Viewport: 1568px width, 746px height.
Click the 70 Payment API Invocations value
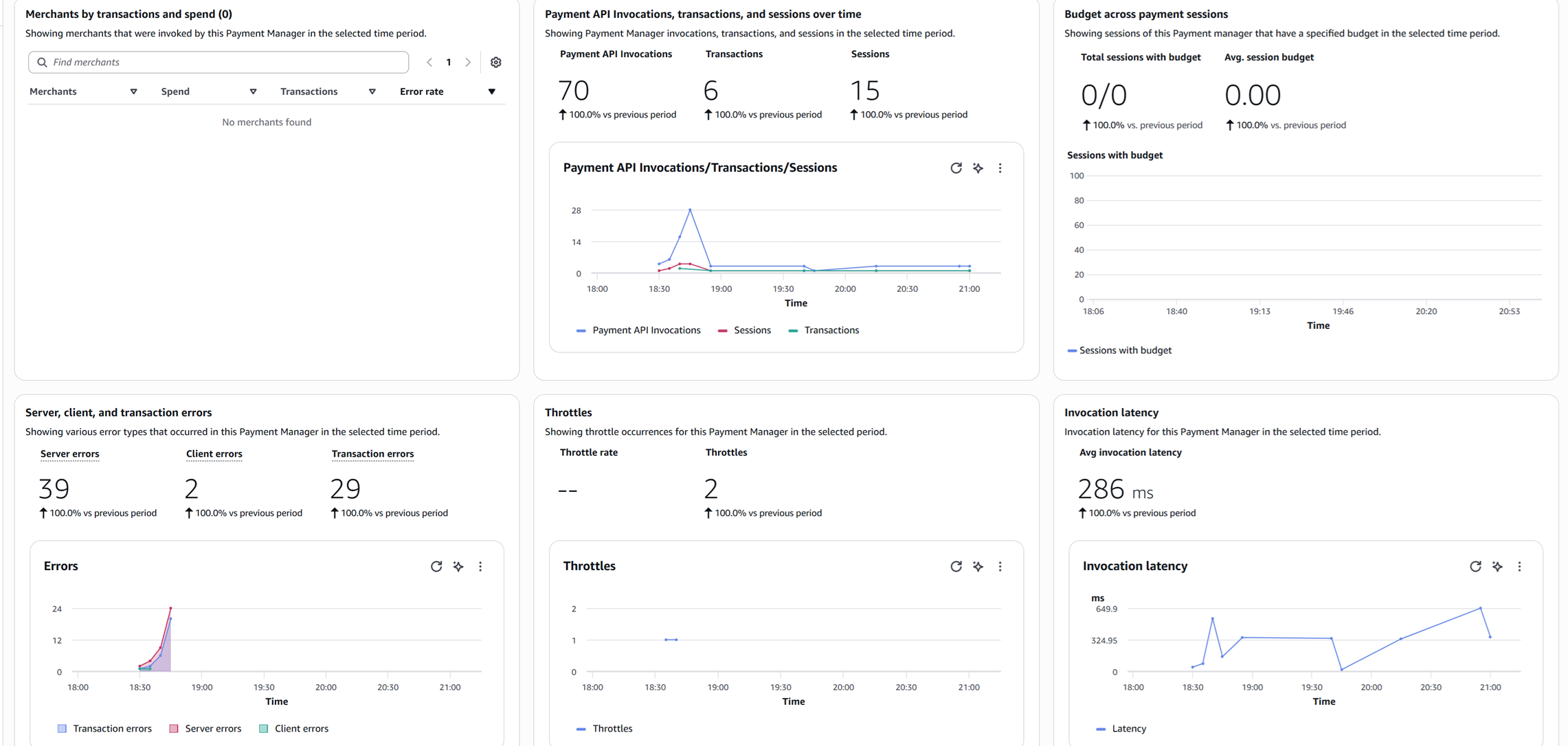574,91
